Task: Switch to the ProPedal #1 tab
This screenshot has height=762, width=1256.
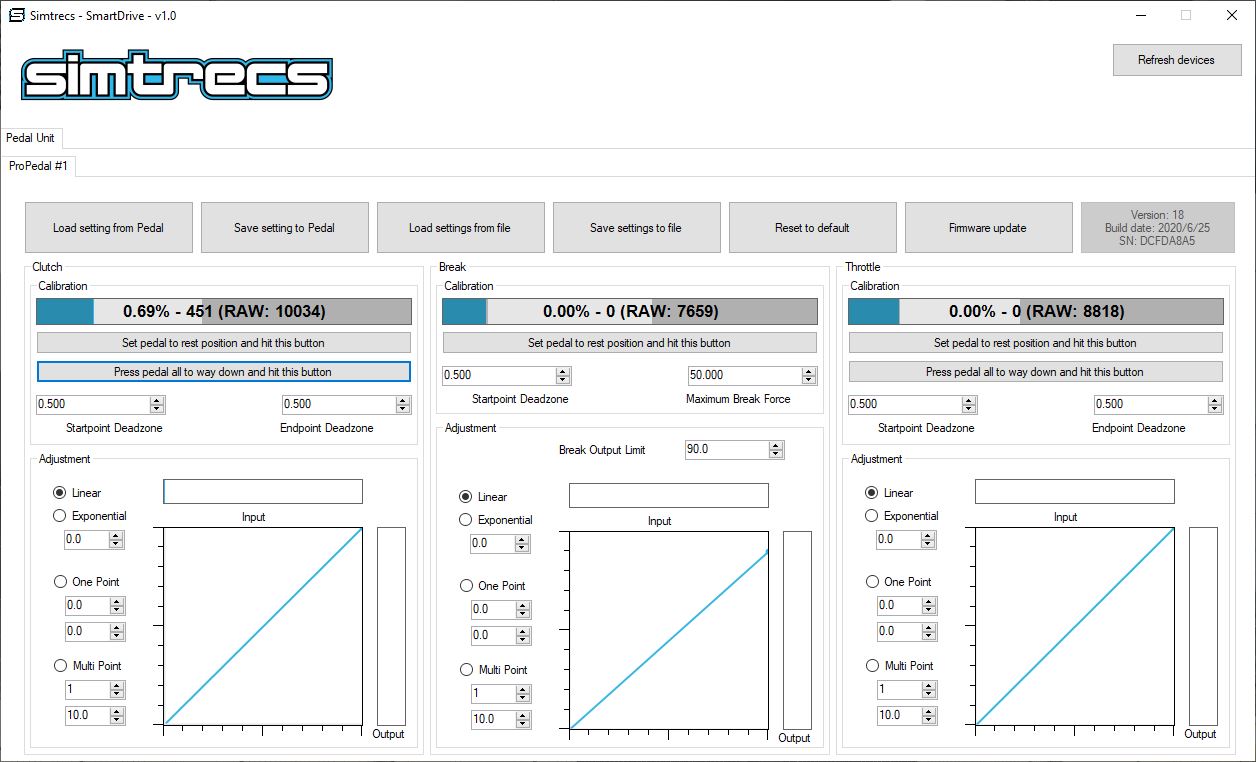Action: [39, 166]
